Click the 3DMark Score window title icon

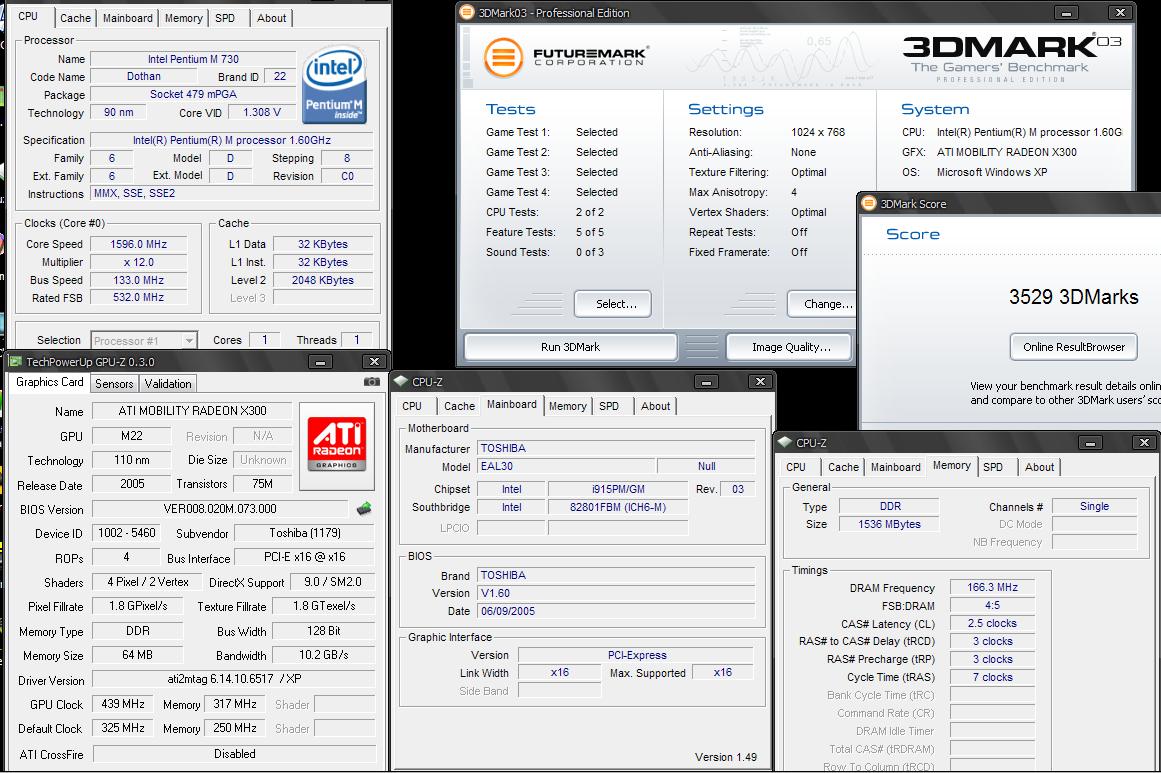[869, 204]
